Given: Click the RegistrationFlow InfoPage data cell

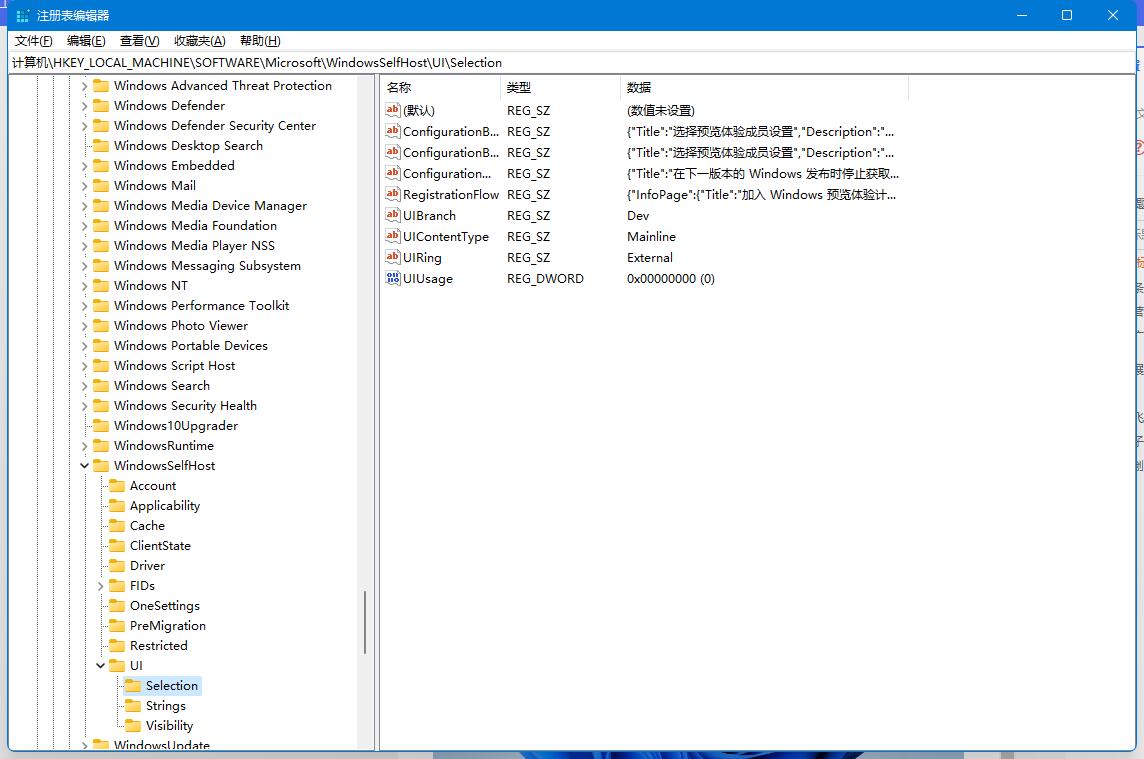Looking at the screenshot, I should point(761,195).
